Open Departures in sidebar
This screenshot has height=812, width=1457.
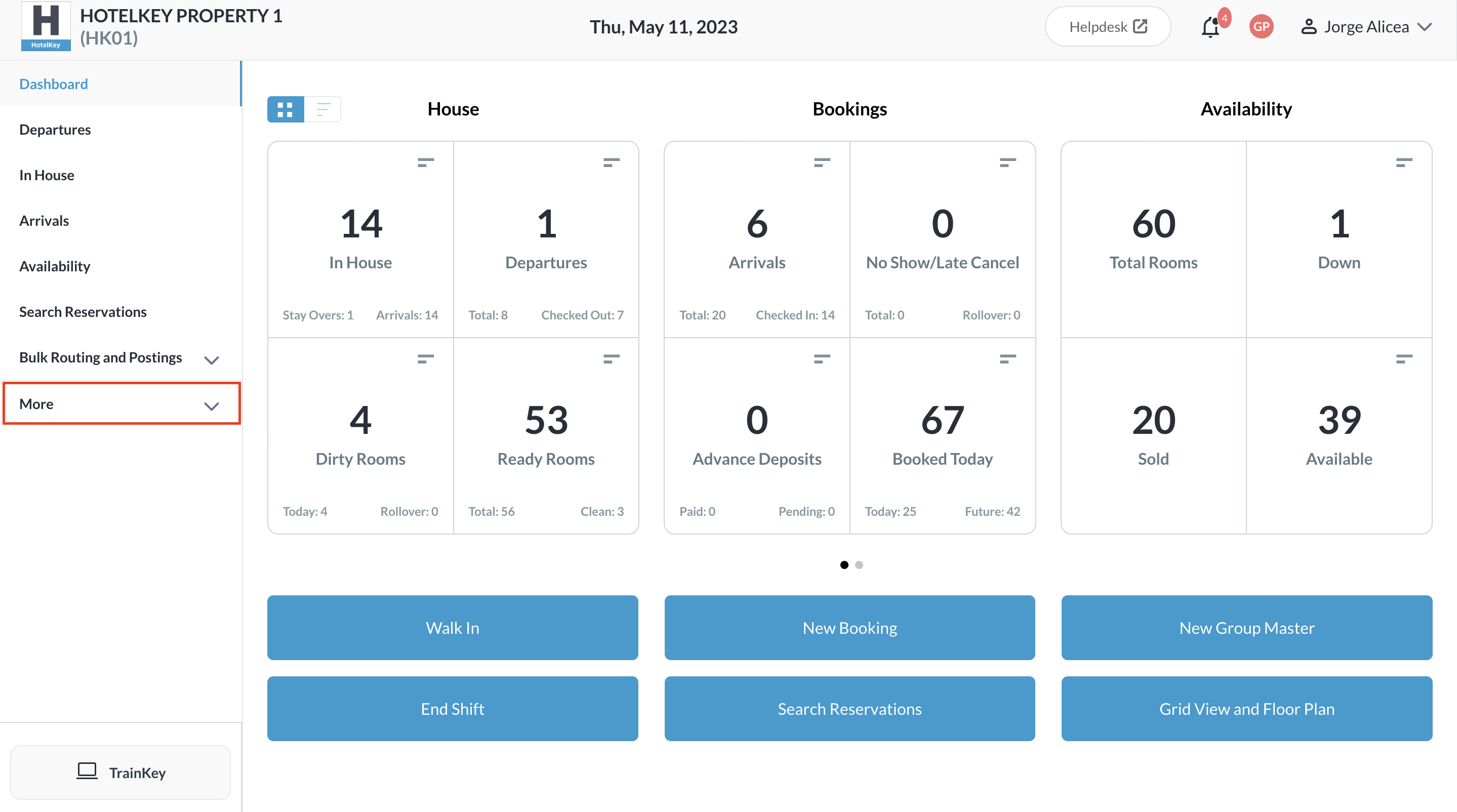(55, 130)
